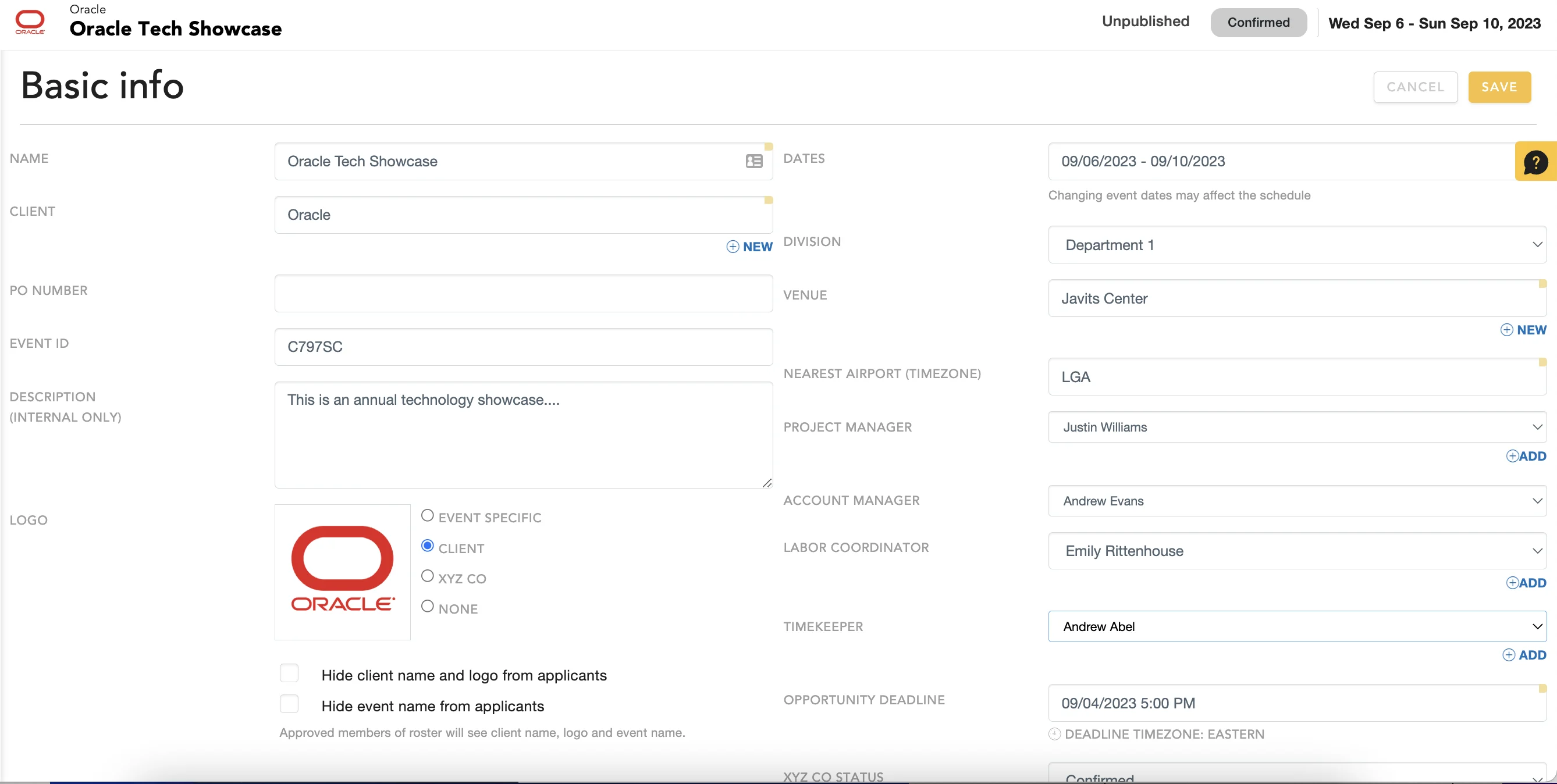Expand the Project Manager dropdown Justin Williams

[x=1297, y=427]
